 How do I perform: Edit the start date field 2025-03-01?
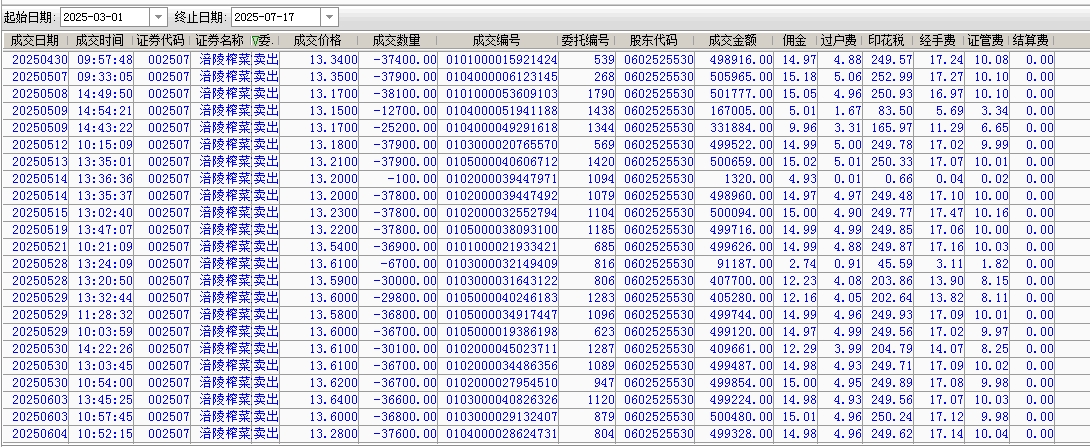click(x=106, y=17)
